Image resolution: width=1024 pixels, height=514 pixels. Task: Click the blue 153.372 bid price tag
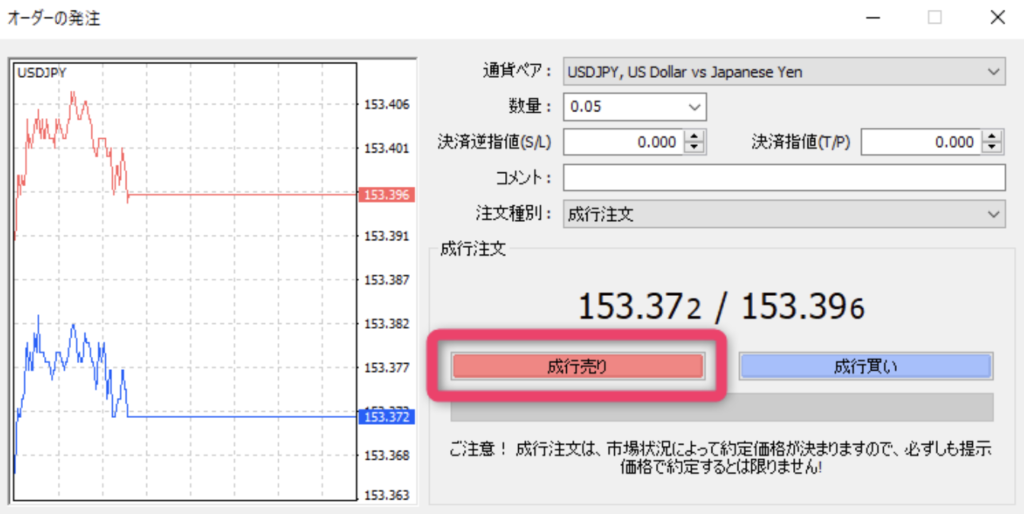(x=386, y=416)
